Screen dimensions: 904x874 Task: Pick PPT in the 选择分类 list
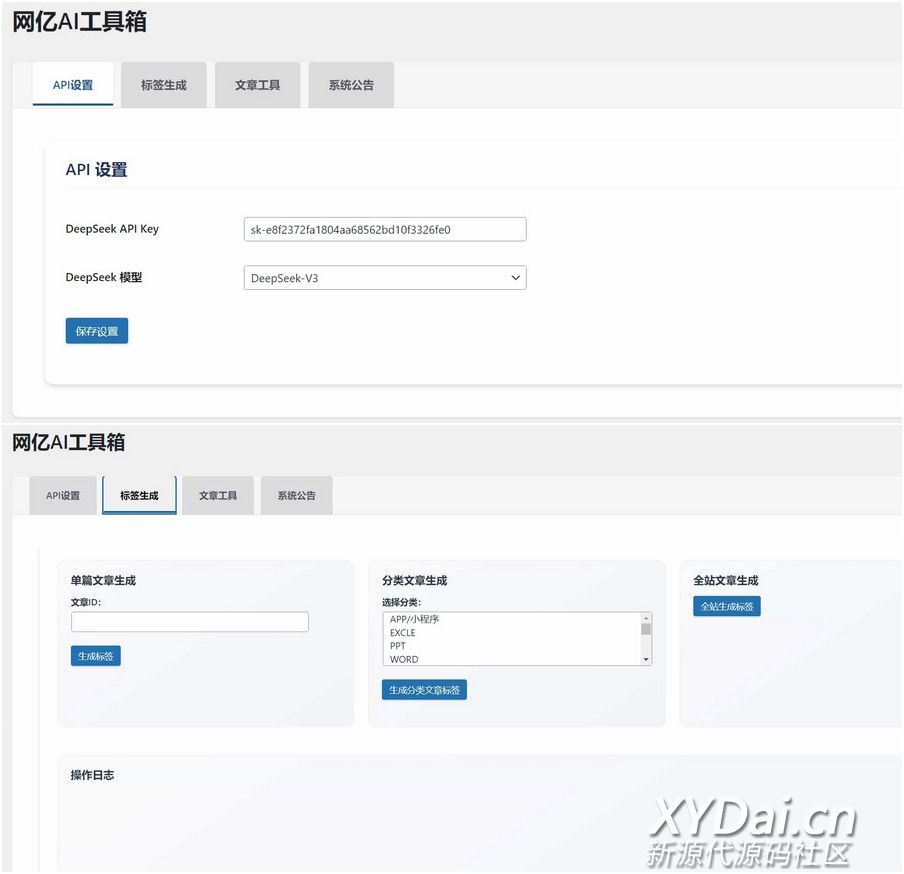click(398, 646)
